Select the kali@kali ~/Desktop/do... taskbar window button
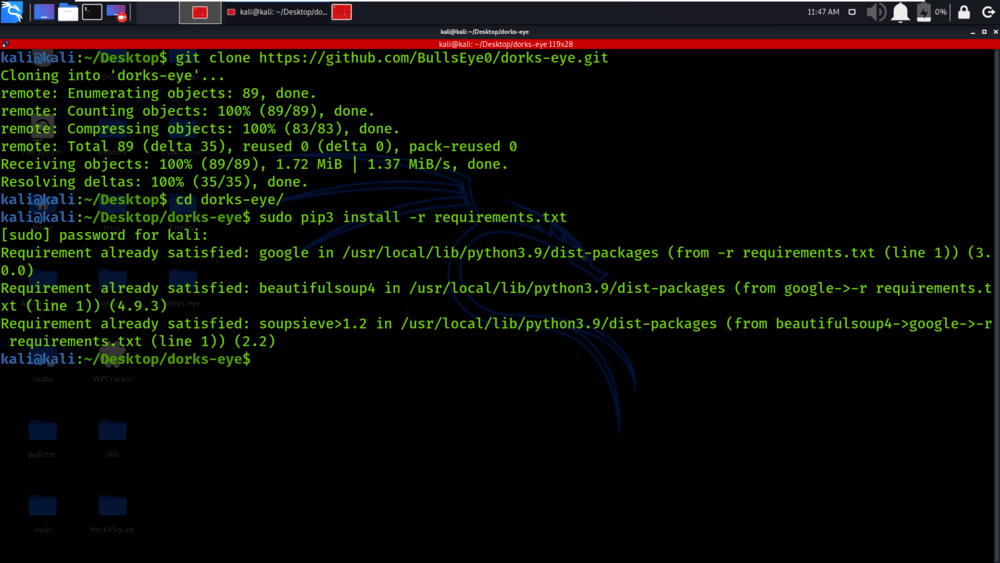 click(277, 12)
